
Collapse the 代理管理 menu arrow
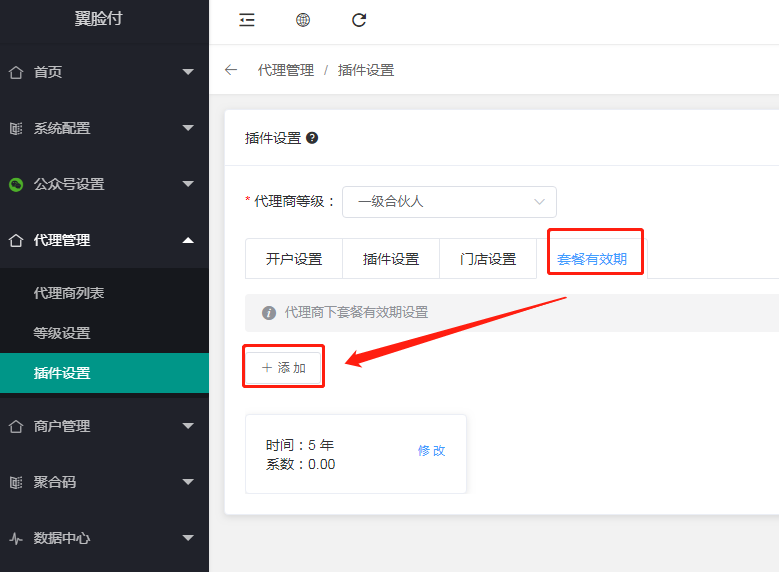click(x=188, y=241)
